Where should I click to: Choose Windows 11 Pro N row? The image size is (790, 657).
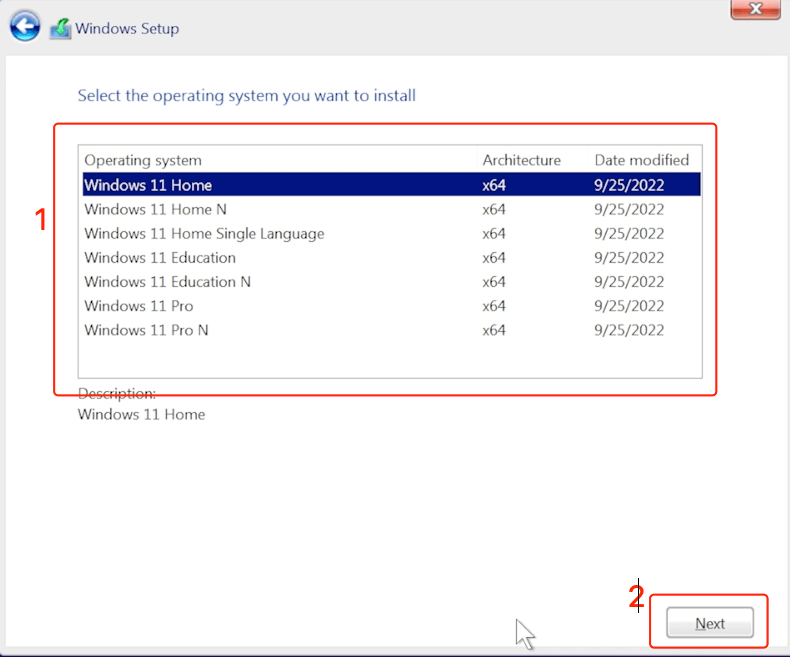click(x=391, y=330)
